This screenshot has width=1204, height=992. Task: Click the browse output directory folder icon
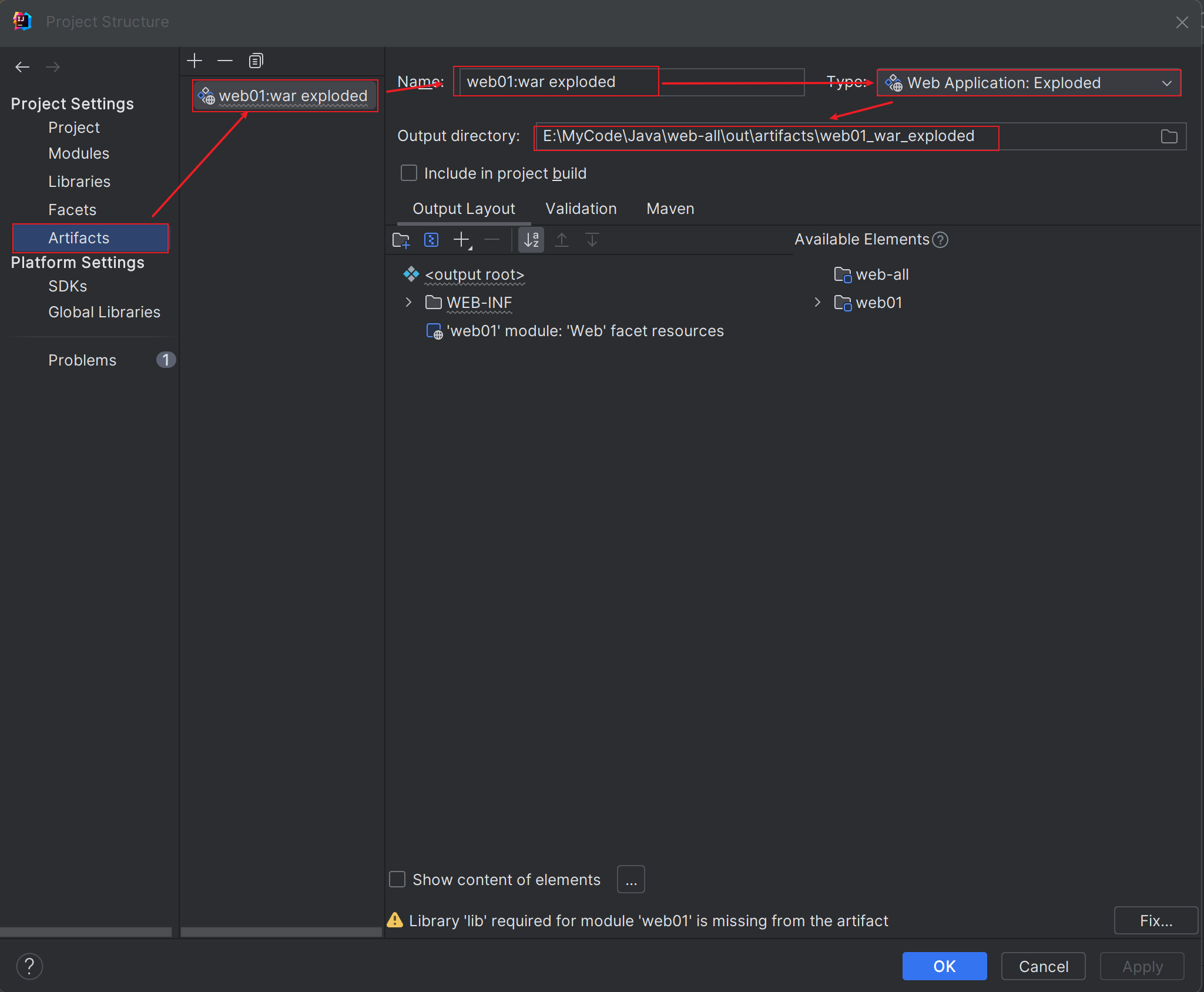tap(1169, 136)
